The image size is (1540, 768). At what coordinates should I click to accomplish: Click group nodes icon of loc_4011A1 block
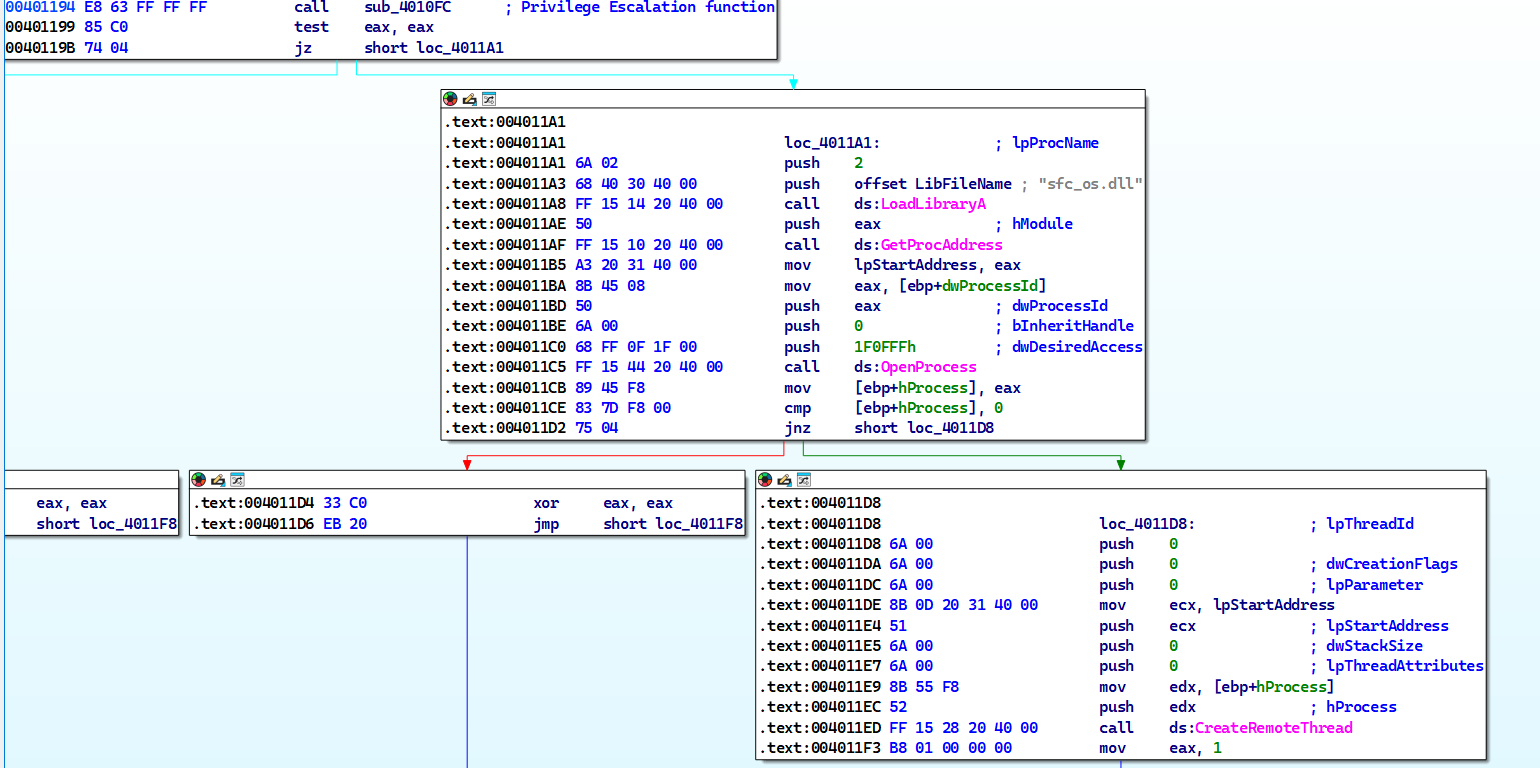489,99
